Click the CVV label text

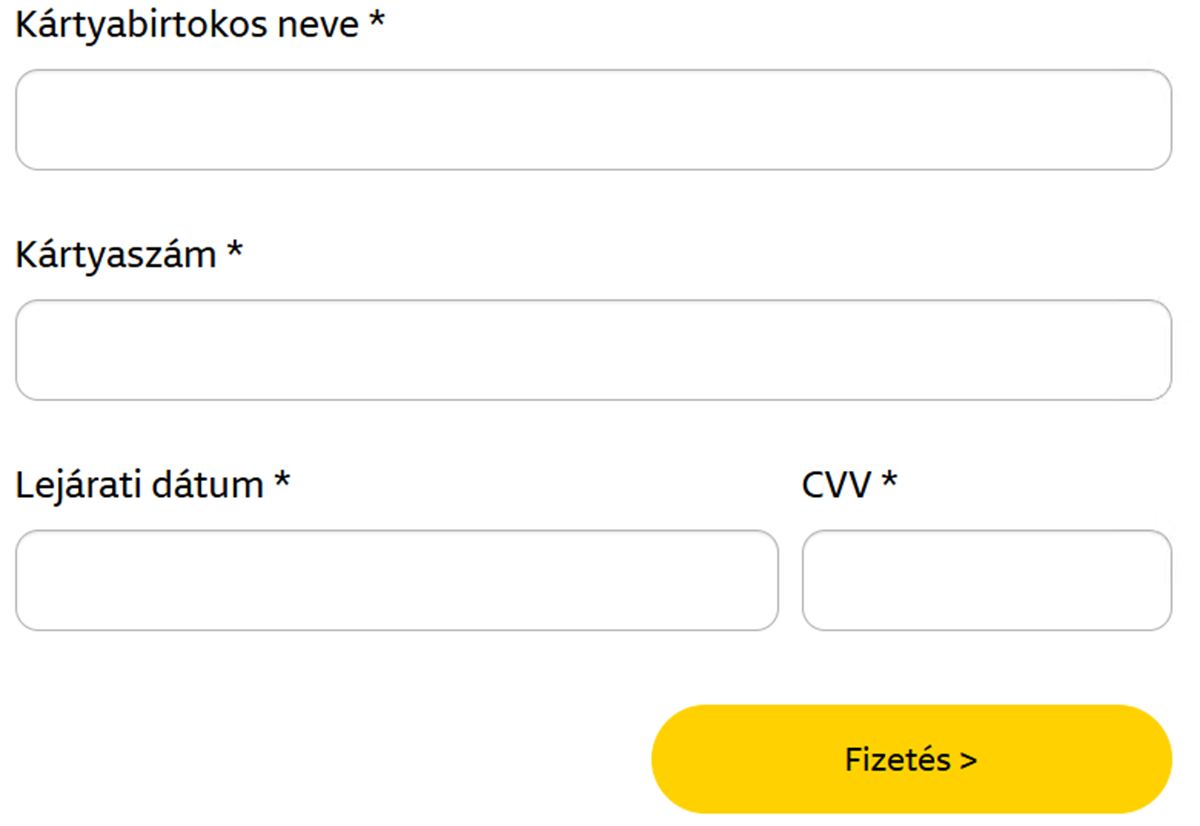(x=837, y=486)
